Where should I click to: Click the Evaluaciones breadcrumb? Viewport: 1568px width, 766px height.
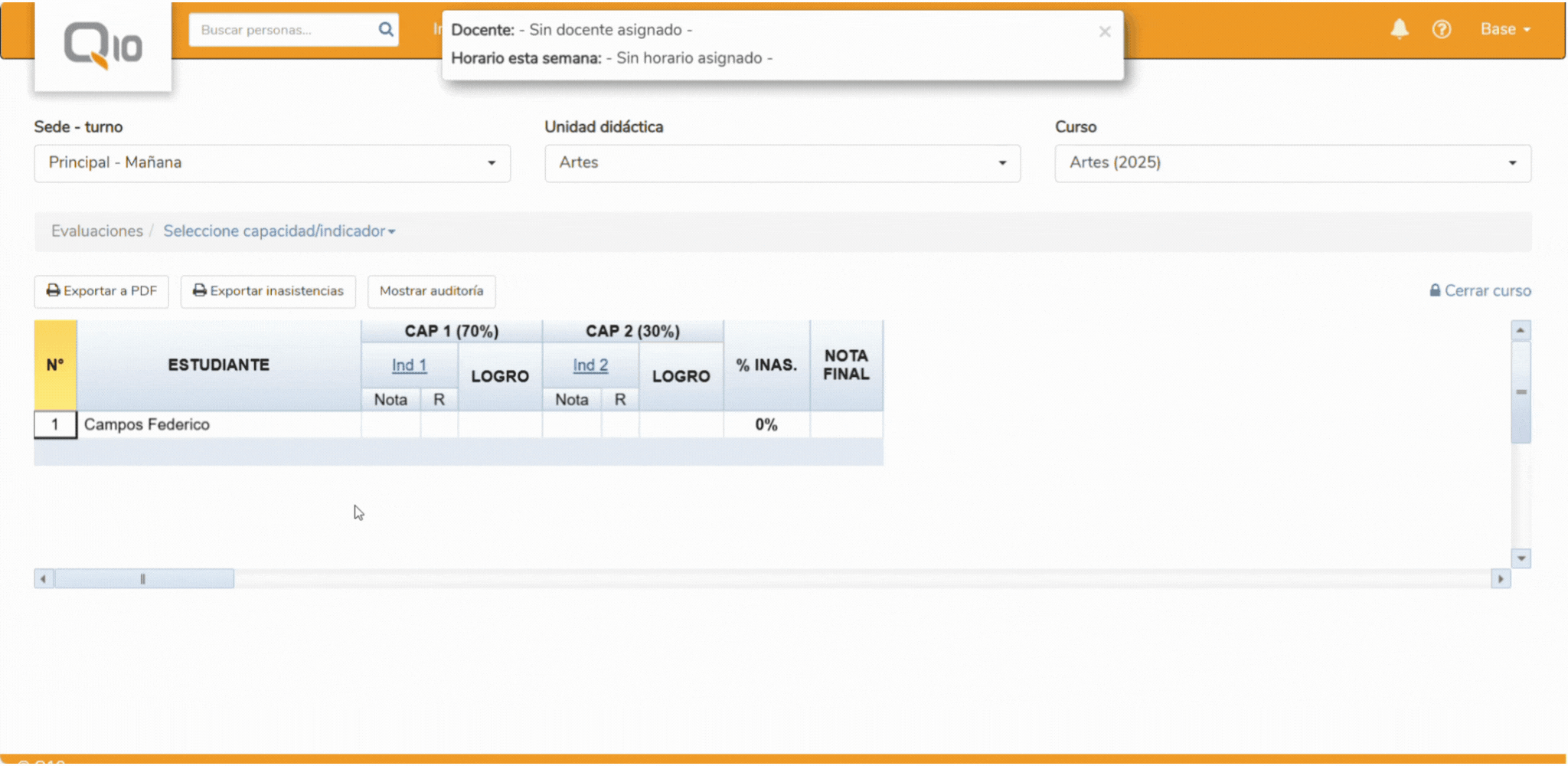97,231
